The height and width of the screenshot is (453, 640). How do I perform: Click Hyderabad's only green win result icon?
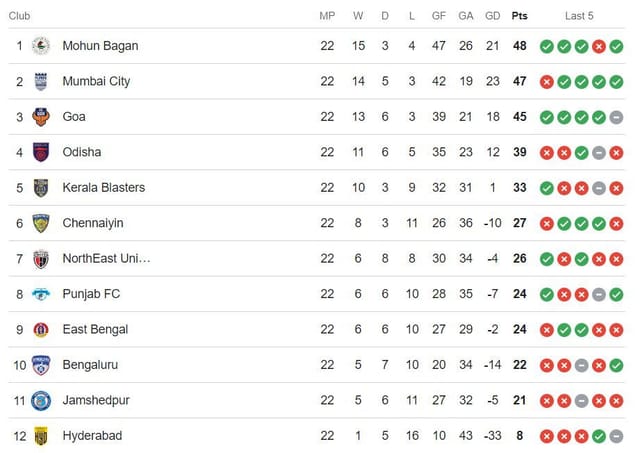pyautogui.click(x=599, y=436)
